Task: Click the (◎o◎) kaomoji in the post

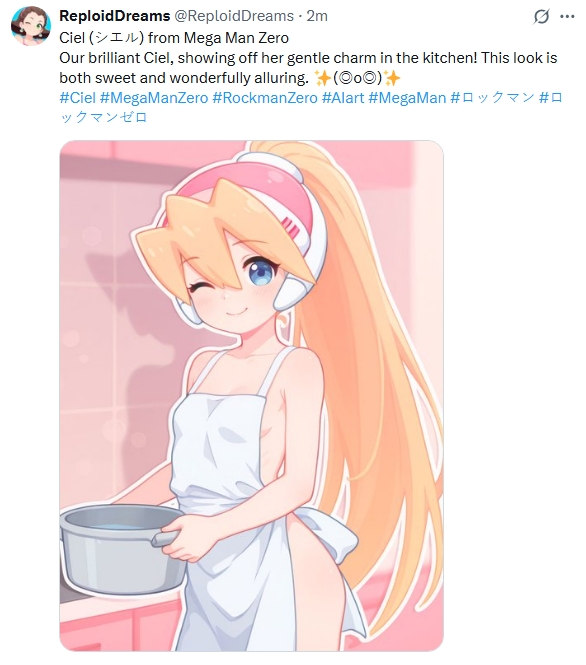Action: (358, 78)
